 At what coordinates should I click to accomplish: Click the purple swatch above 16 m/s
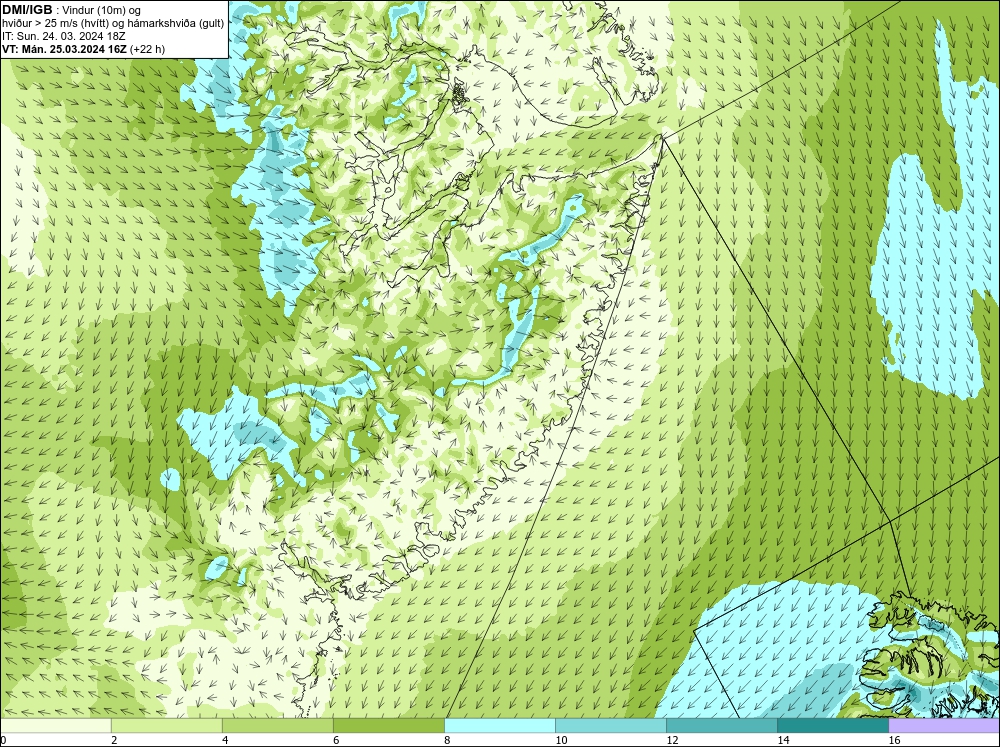click(x=943, y=725)
